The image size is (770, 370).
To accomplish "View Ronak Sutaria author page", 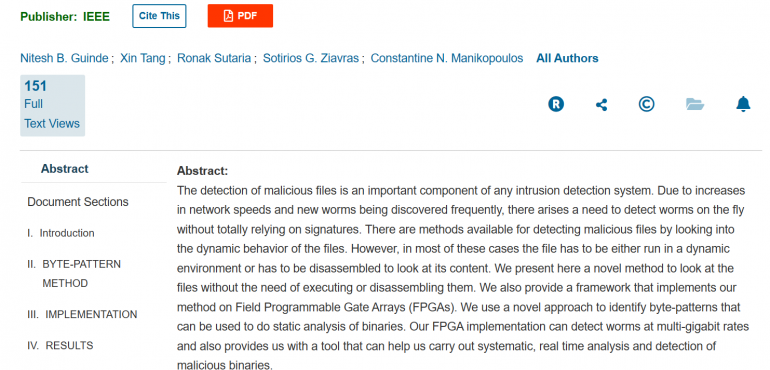I will tap(214, 58).
